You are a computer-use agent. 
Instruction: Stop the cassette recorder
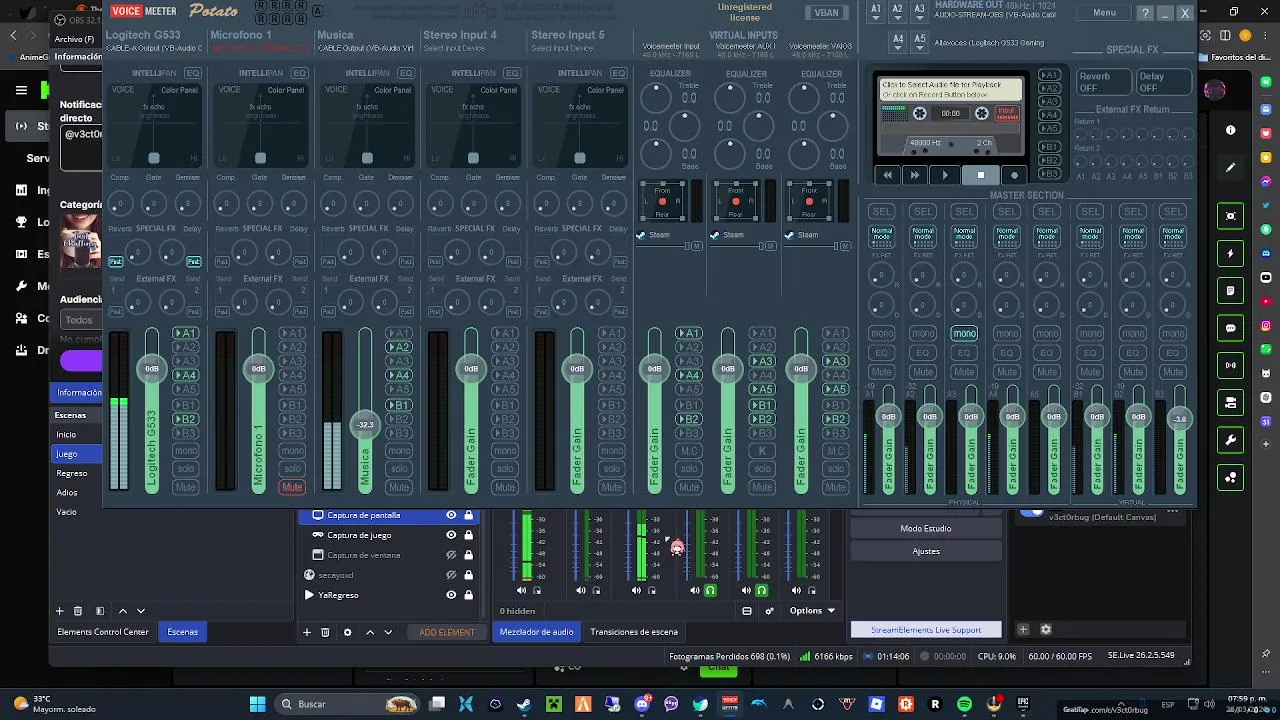pos(980,175)
